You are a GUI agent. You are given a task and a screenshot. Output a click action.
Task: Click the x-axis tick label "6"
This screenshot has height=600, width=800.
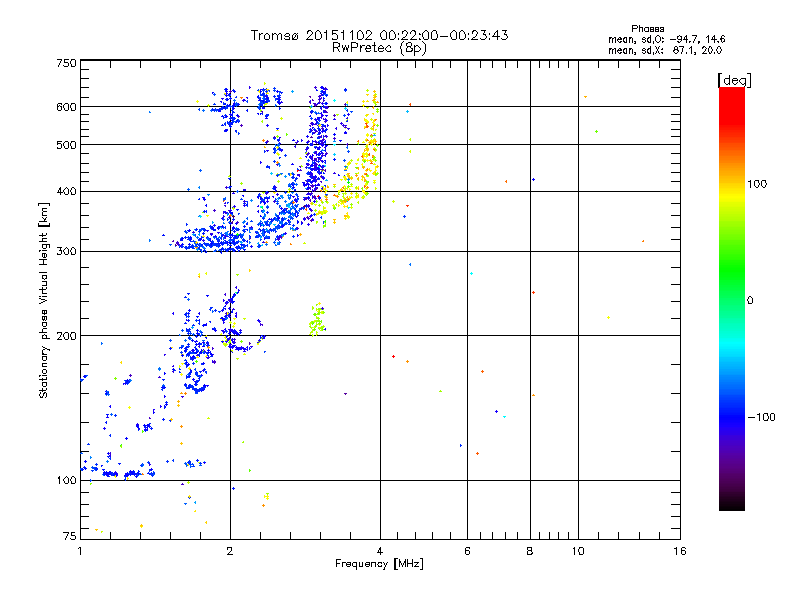[467, 551]
